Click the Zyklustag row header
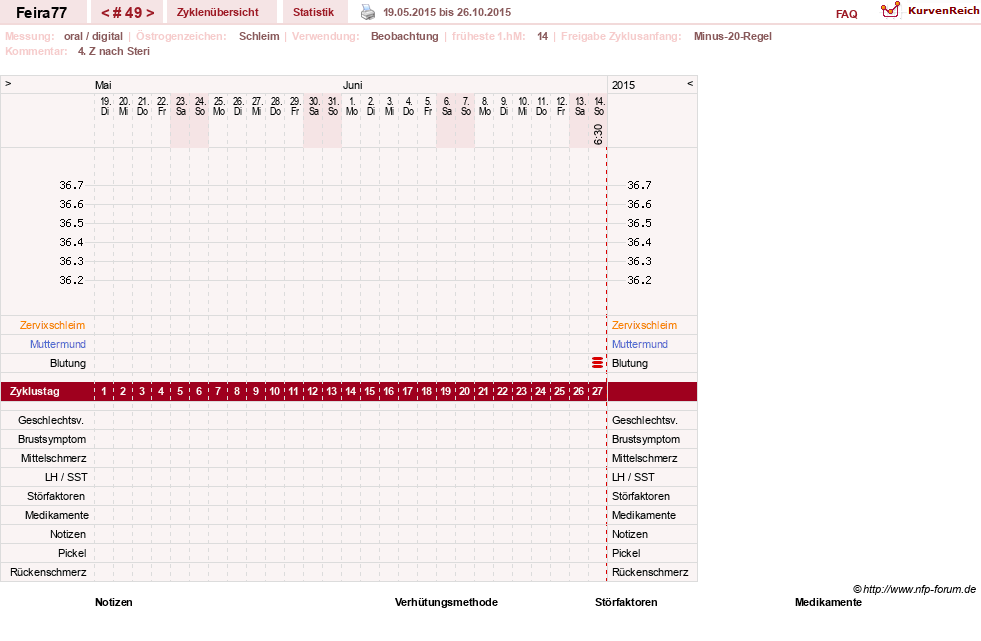The image size is (981, 641). coord(34,391)
